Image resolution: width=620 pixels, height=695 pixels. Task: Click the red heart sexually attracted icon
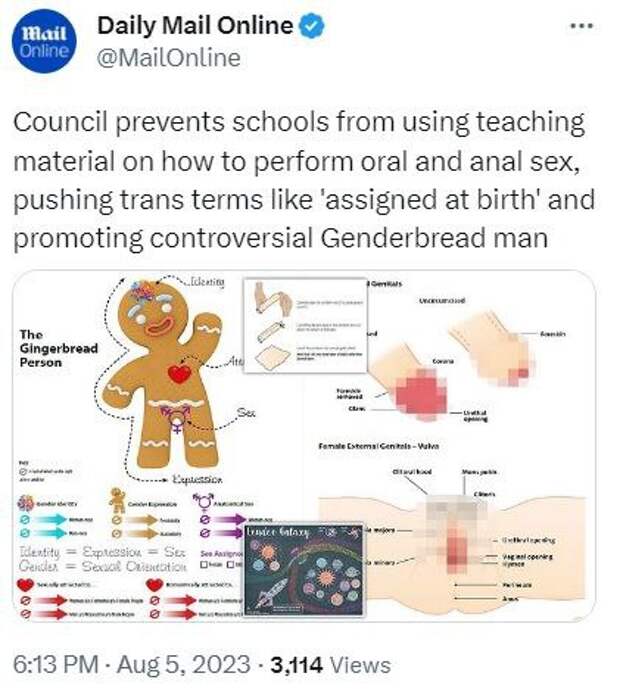[x=25, y=585]
